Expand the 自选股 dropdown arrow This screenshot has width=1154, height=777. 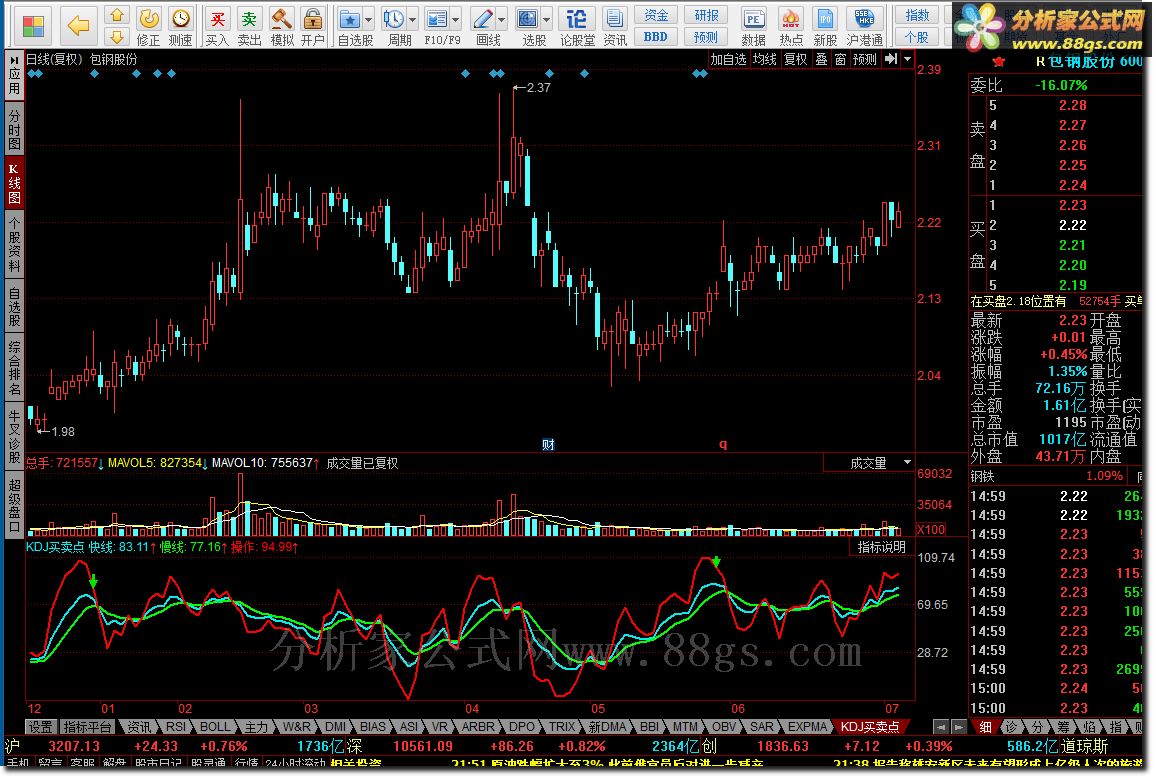pos(368,19)
